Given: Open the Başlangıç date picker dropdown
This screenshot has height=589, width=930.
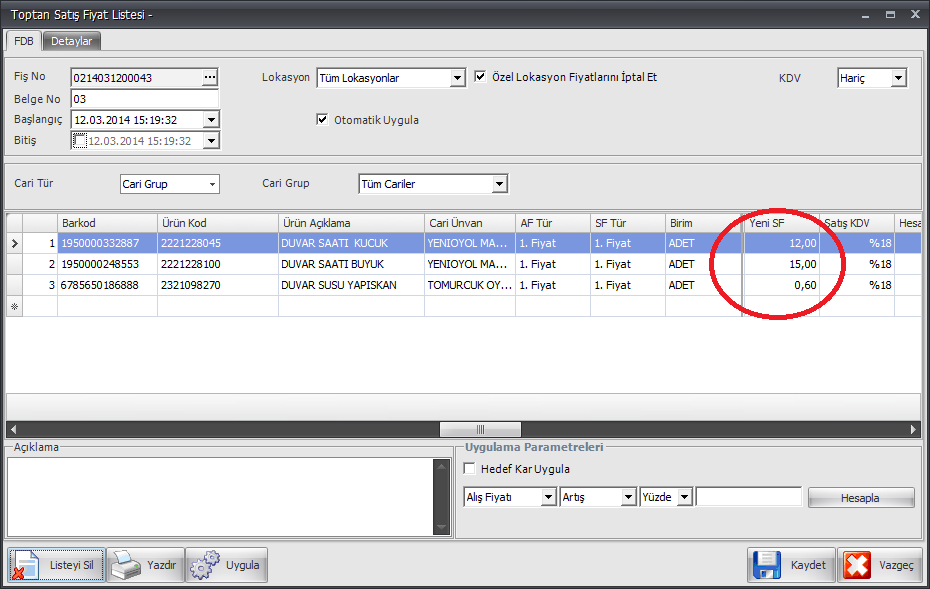Looking at the screenshot, I should pyautogui.click(x=211, y=120).
